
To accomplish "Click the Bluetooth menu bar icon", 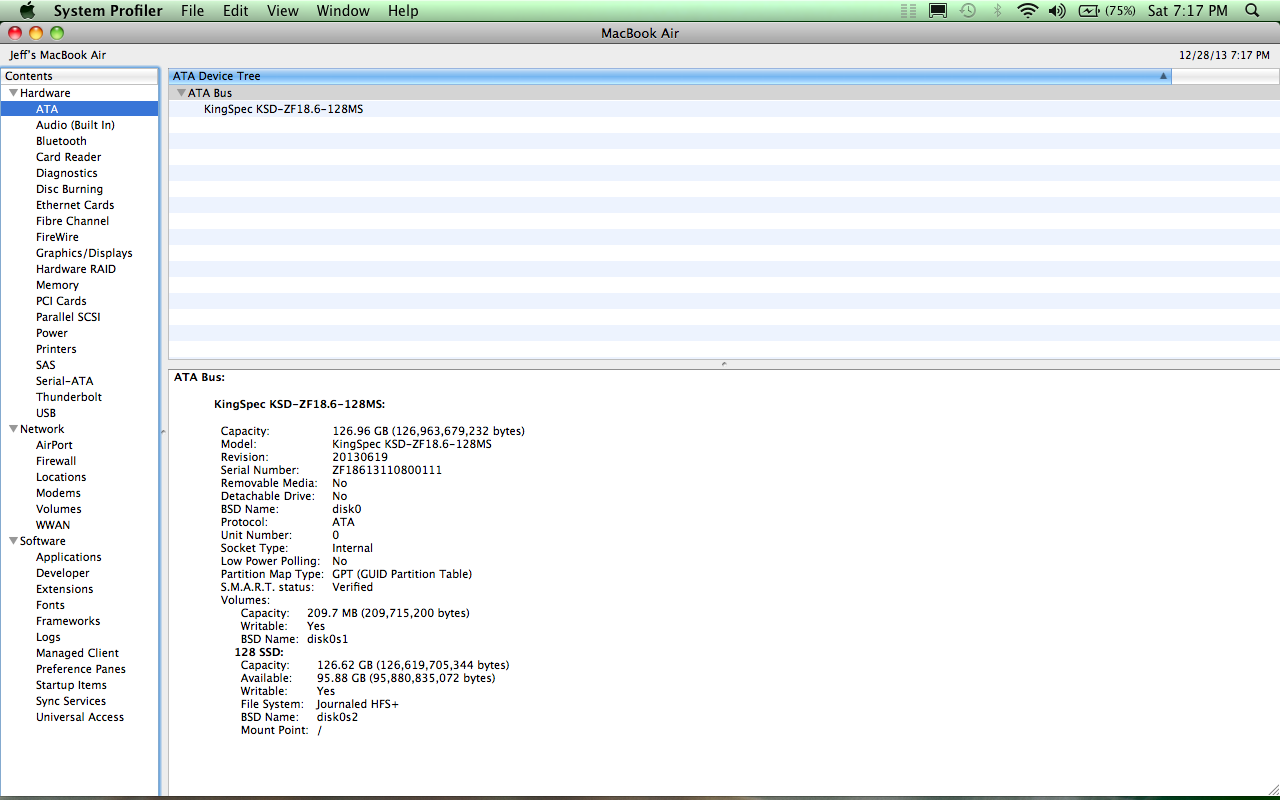I will pos(997,11).
